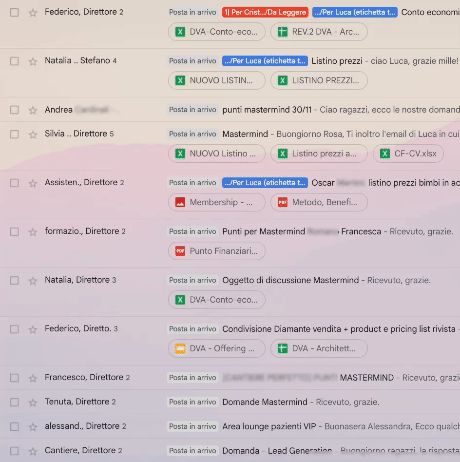Open the CF-CV.xlsx attachment

pyautogui.click(x=408, y=154)
